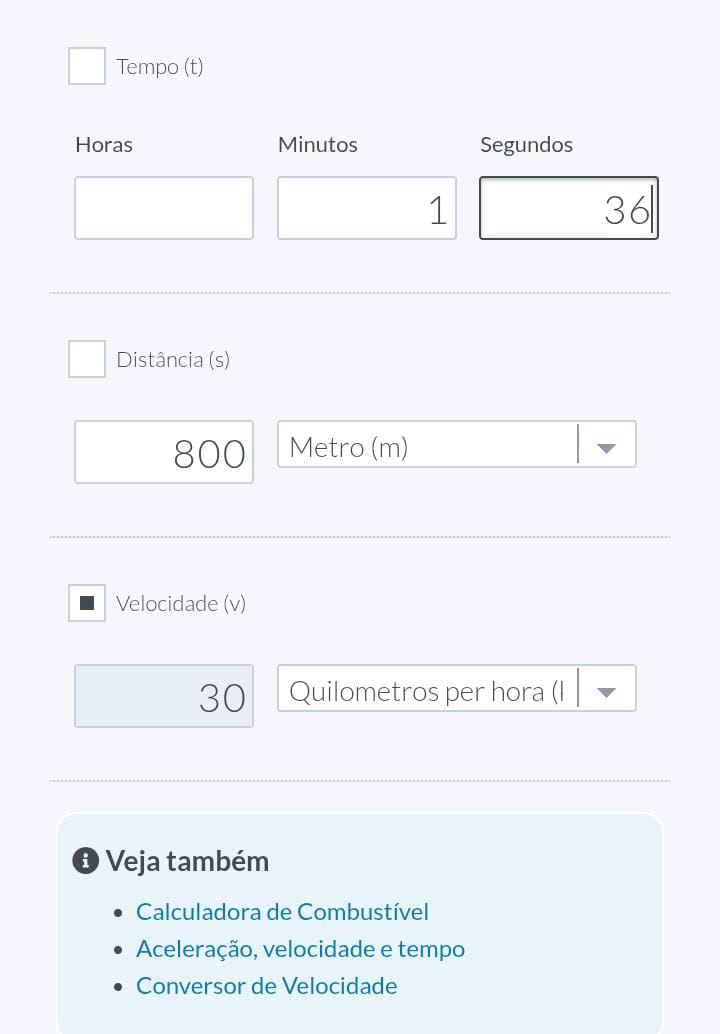Screen dimensions: 720x1034
Task: Click the velocity result field showing 30
Action: point(164,696)
